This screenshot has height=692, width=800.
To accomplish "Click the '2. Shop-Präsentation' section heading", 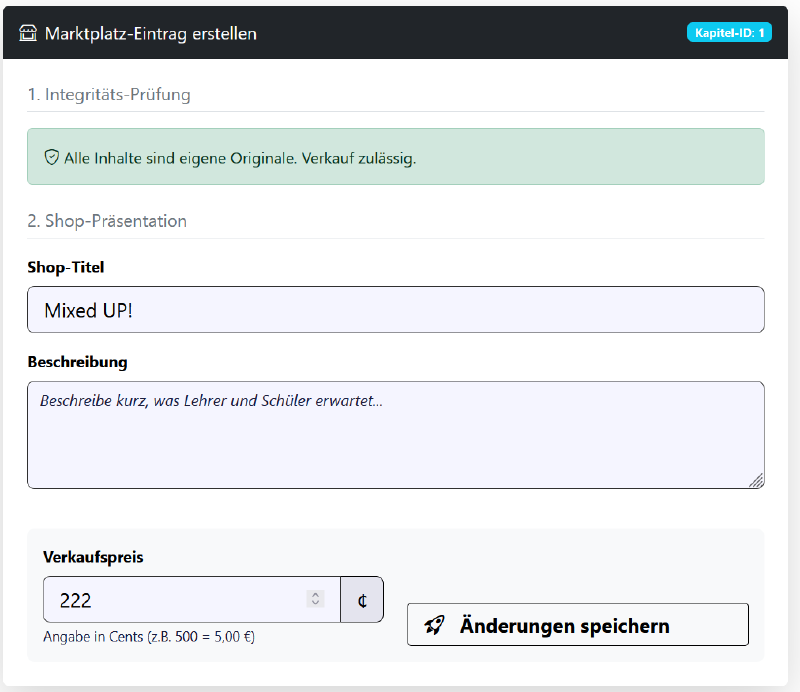I will (x=107, y=221).
